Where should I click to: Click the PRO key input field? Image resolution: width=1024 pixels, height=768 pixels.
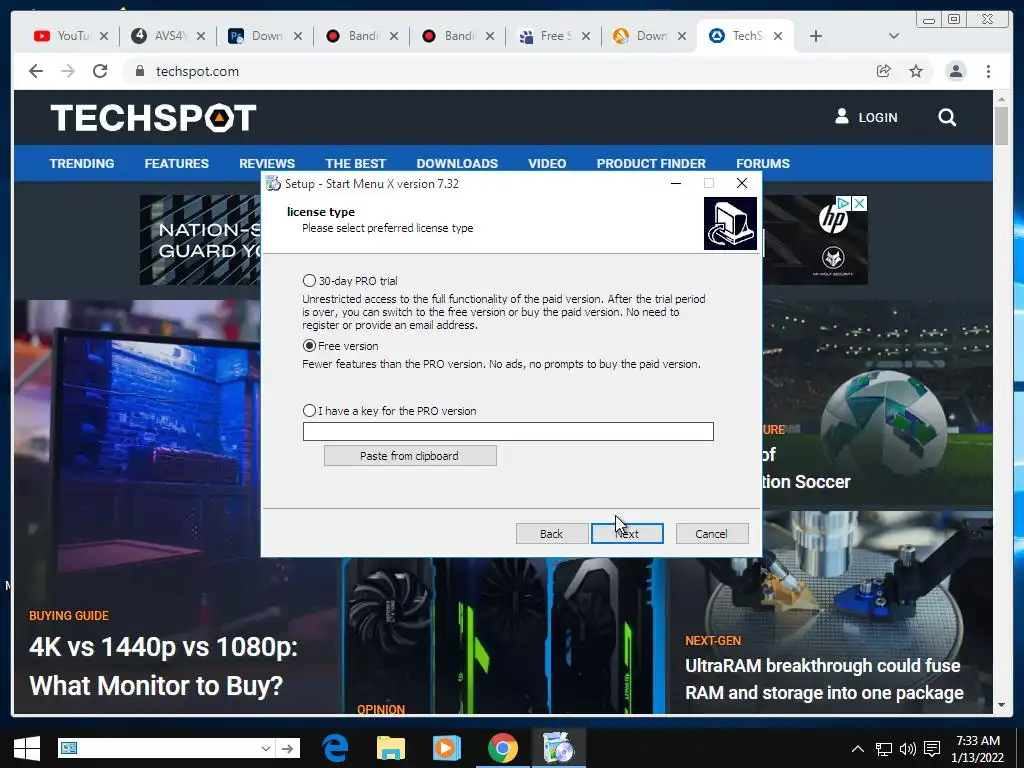point(508,431)
